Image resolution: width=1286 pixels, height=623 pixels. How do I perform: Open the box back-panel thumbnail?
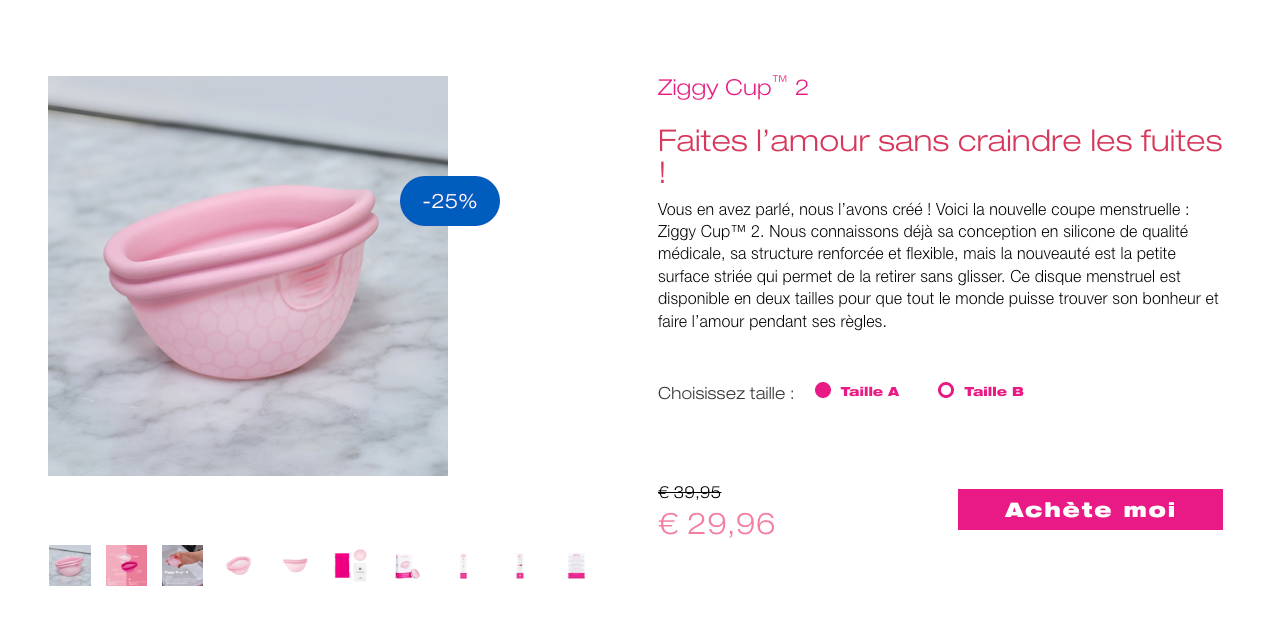point(576,565)
